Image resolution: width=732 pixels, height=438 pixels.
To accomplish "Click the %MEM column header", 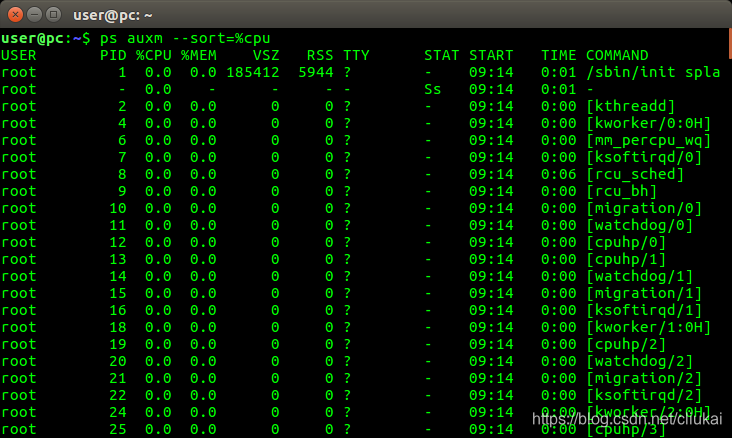I will (x=199, y=56).
